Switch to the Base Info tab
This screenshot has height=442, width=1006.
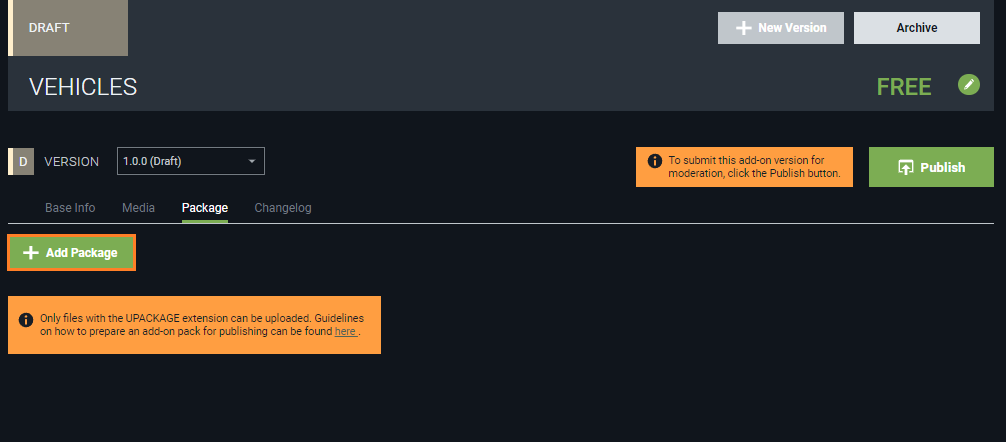pos(70,208)
